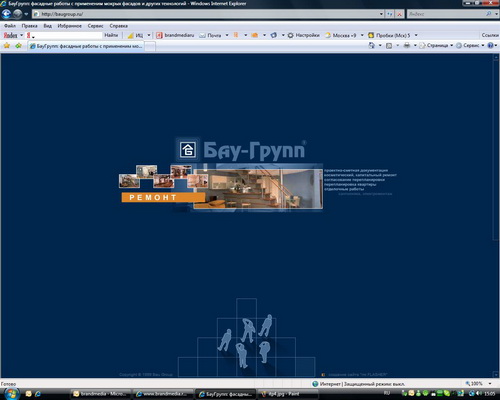This screenshot has width=500, height=400.
Task: Click the 15:05 system clock
Action: pyautogui.click(x=490, y=394)
